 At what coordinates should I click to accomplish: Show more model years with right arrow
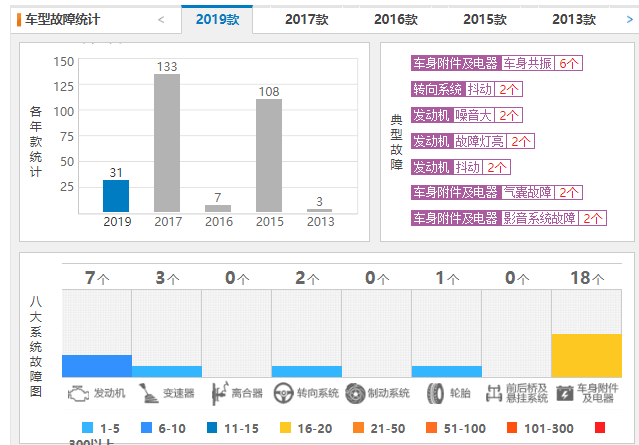pos(630,20)
